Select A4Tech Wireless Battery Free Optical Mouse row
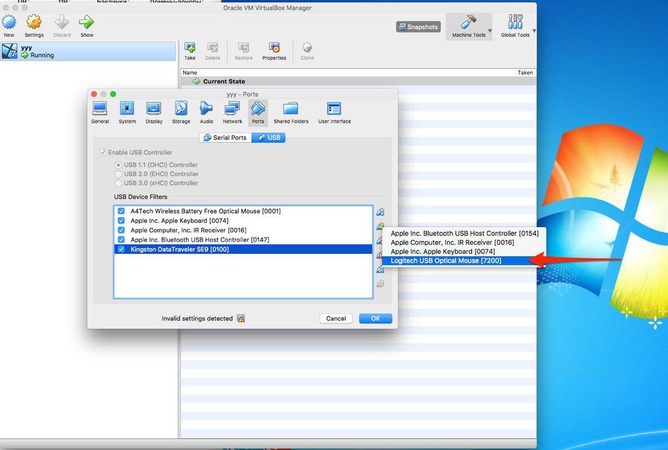Image resolution: width=668 pixels, height=450 pixels. pos(243,211)
